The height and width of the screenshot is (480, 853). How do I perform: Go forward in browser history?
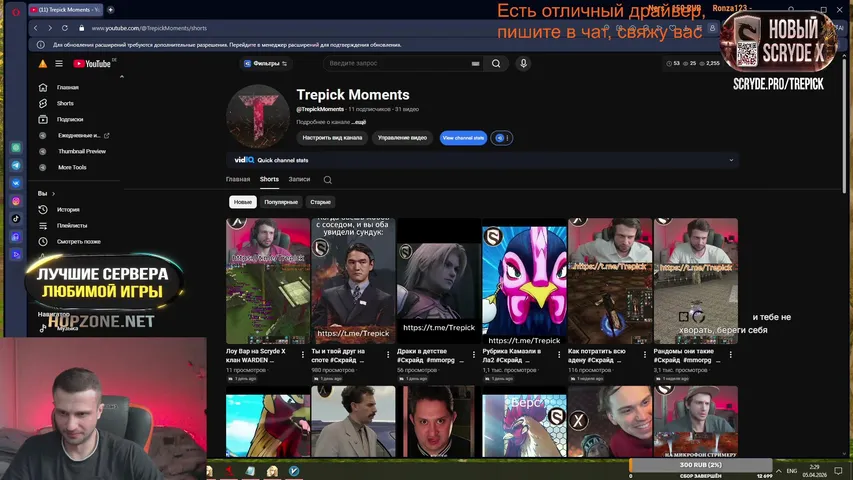[x=50, y=28]
